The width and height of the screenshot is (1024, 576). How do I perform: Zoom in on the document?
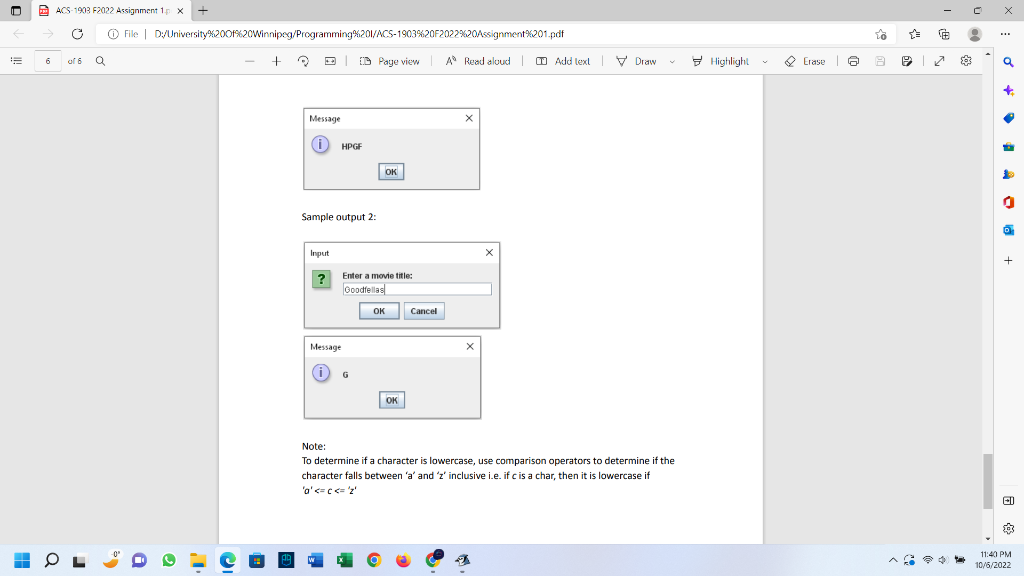click(x=277, y=61)
